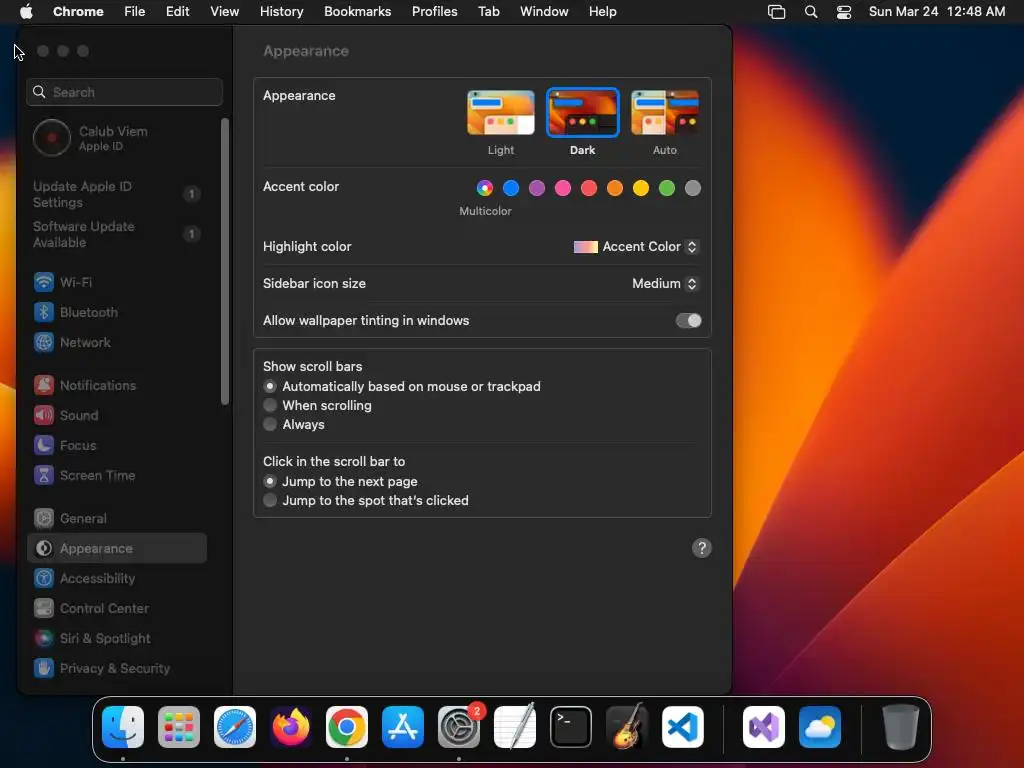This screenshot has width=1024, height=768.
Task: Open Sidebar icon size Medium dropdown
Action: click(x=665, y=283)
